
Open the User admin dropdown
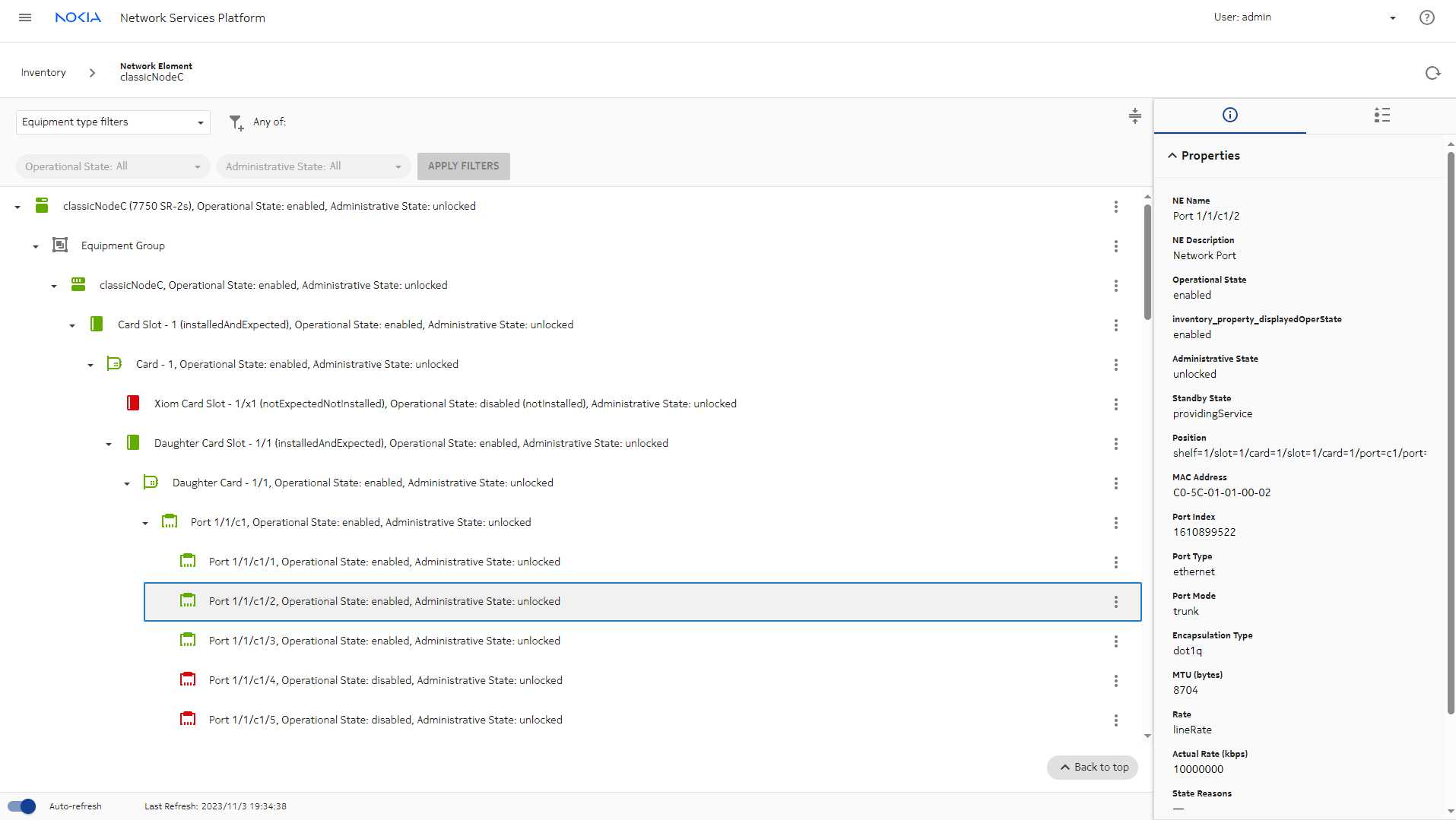coord(1392,17)
